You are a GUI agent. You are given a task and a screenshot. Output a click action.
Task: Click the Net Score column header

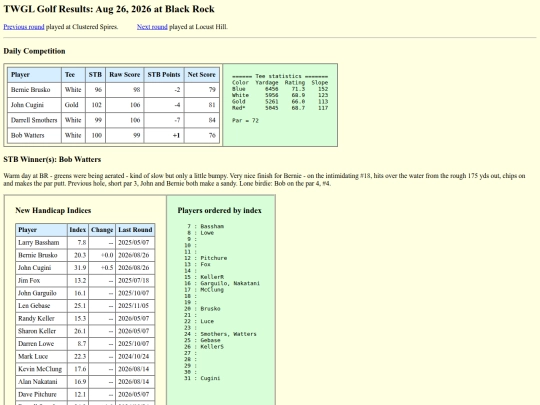click(201, 75)
